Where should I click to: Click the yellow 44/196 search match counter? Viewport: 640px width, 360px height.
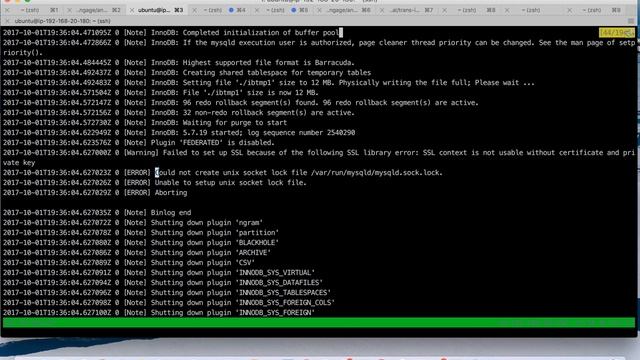(x=616, y=33)
